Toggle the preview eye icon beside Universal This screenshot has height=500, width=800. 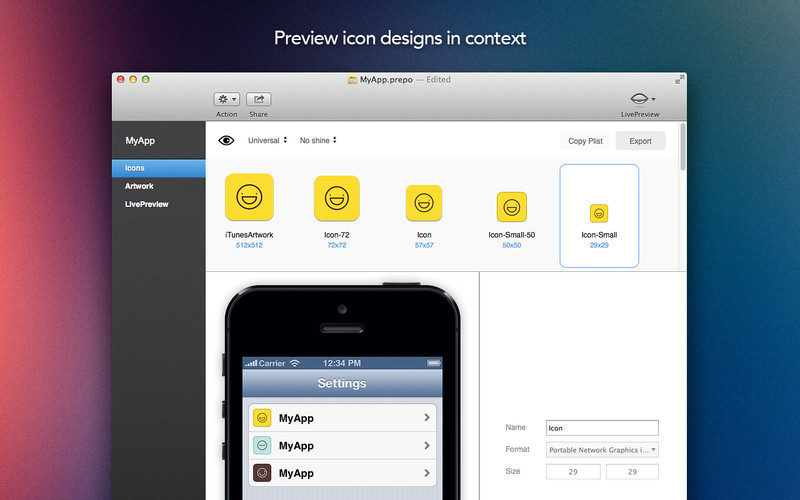pos(226,140)
